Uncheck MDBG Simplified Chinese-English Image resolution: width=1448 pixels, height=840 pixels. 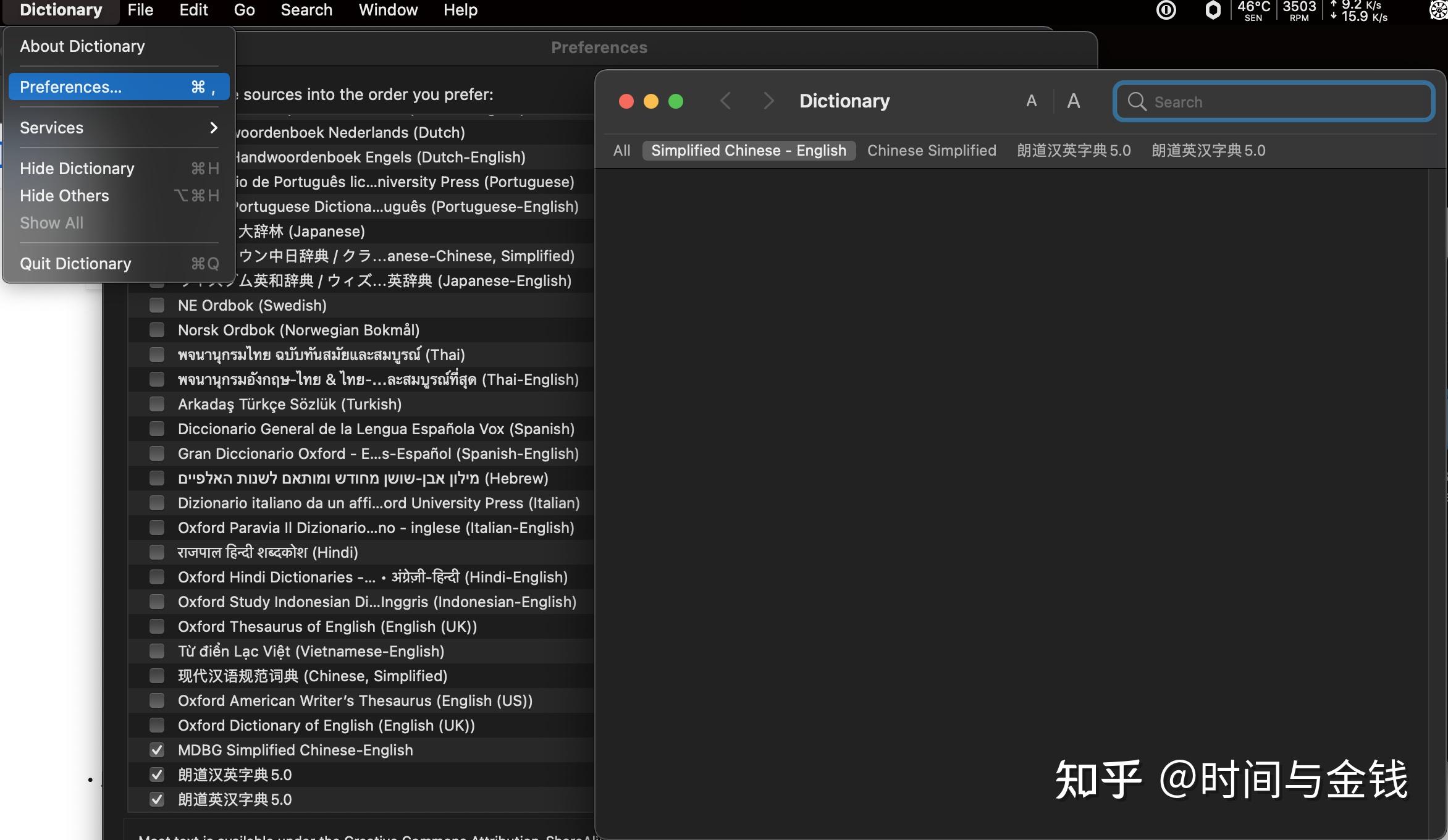157,750
